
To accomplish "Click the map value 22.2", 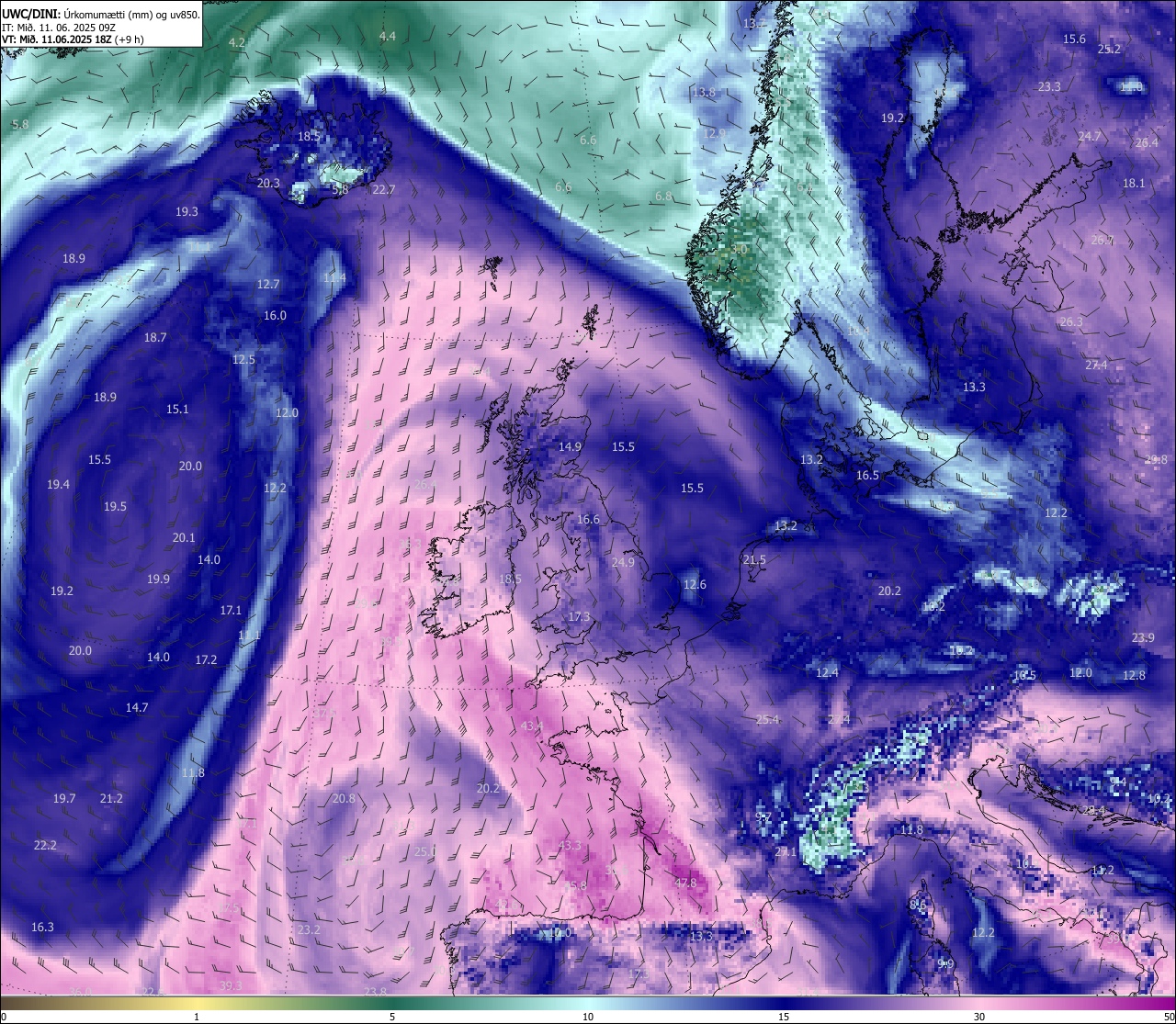I will (45, 846).
